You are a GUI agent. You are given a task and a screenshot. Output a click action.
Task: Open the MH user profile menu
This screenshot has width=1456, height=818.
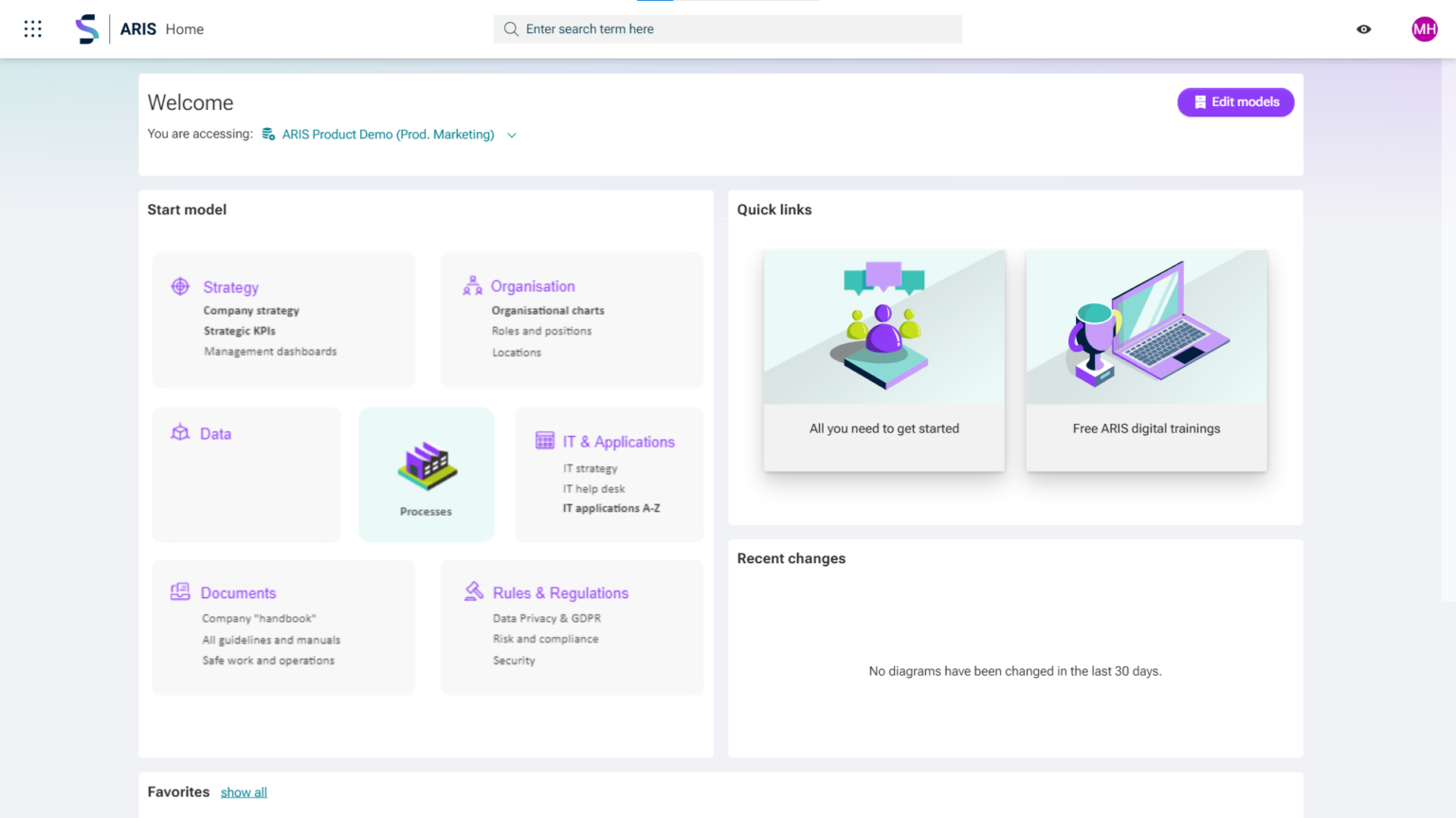1424,29
